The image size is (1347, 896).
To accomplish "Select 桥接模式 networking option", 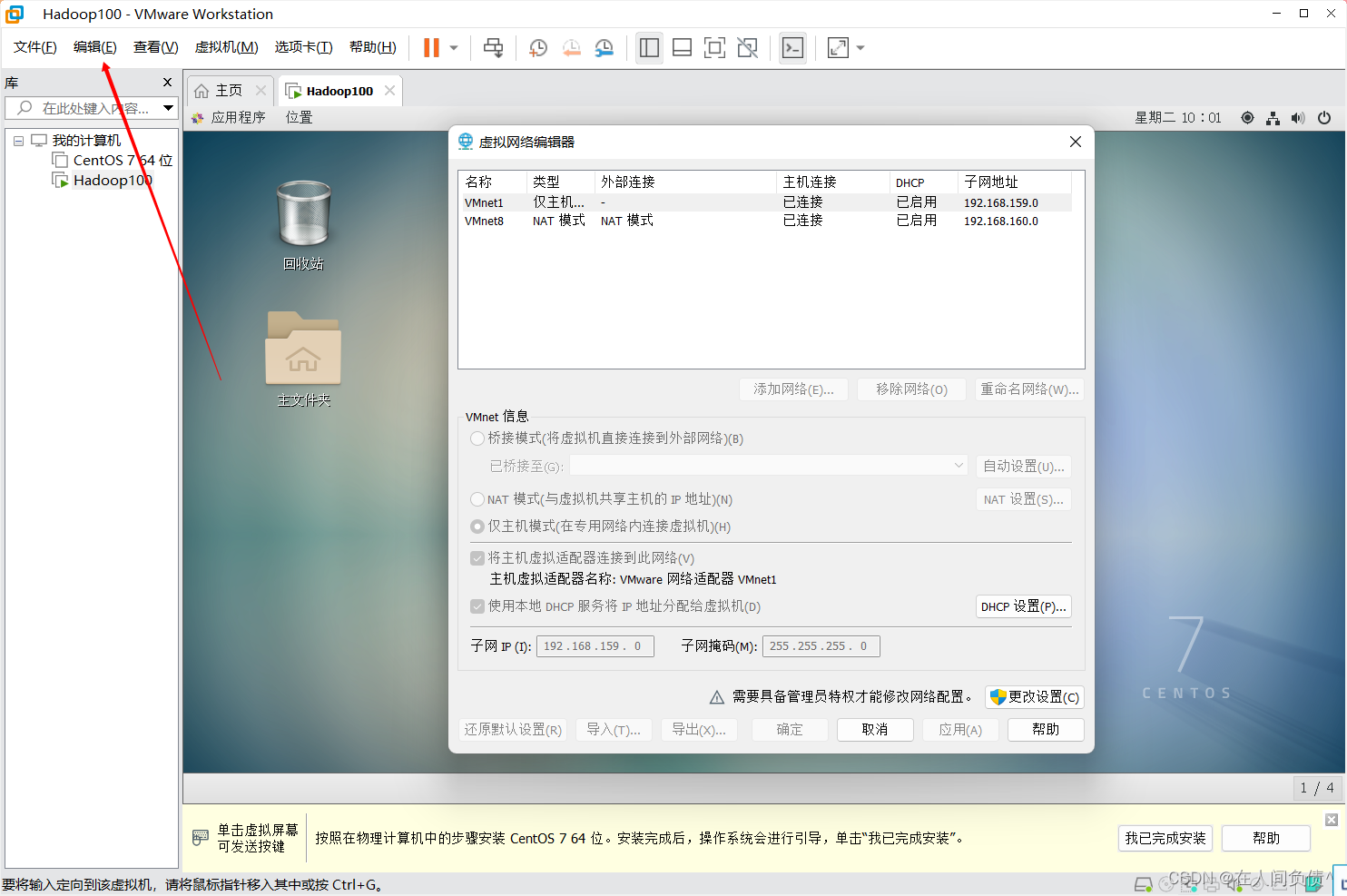I will [x=477, y=438].
